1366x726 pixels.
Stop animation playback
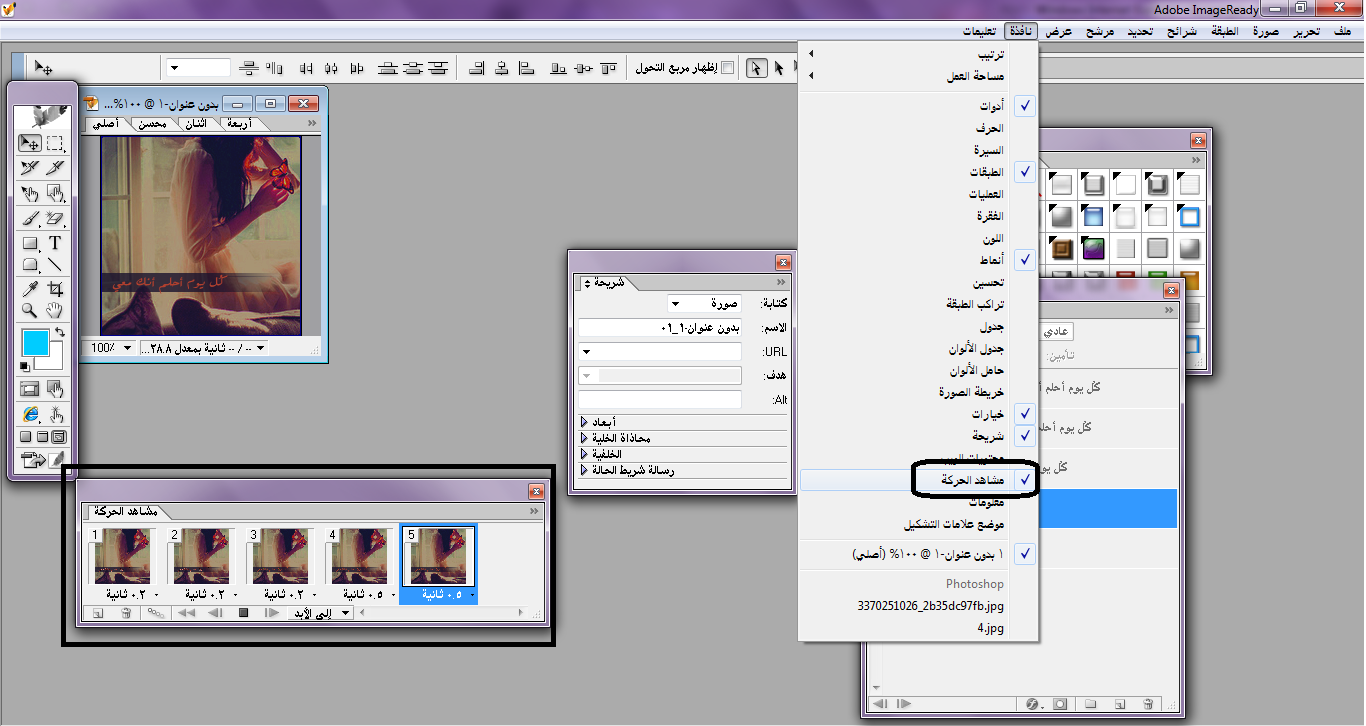(x=243, y=613)
